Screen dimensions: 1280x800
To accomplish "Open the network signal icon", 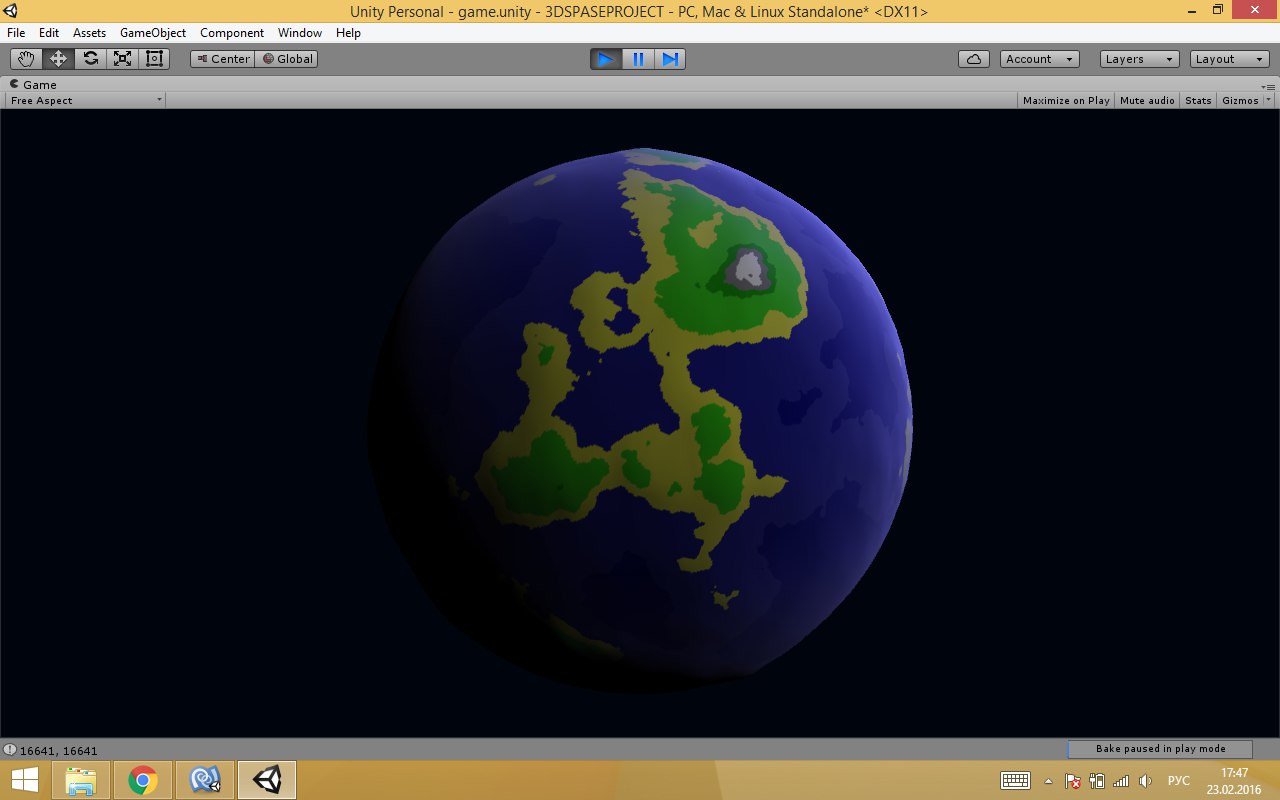I will (x=1121, y=781).
